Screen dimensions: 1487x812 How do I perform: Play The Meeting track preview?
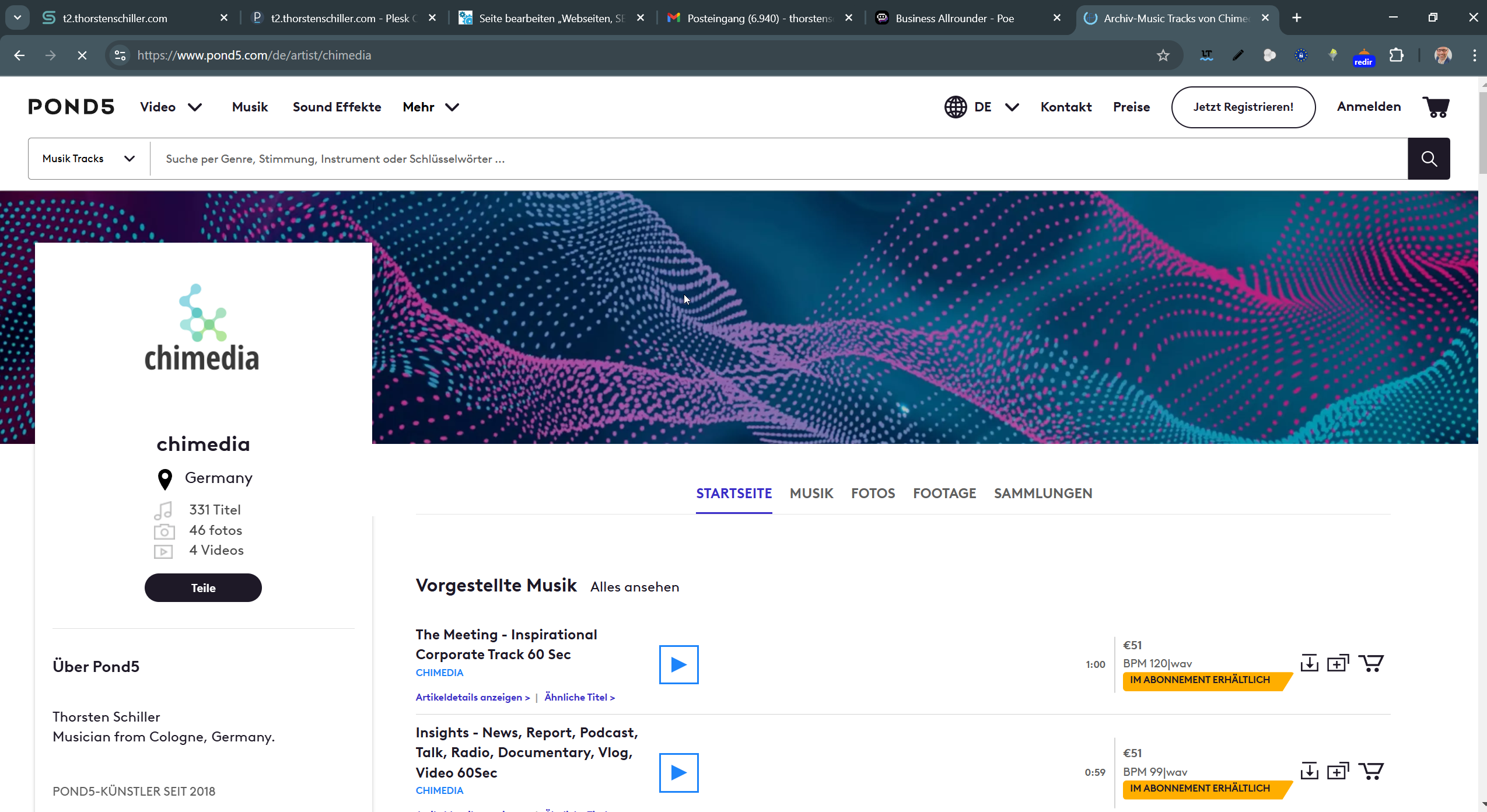pyautogui.click(x=678, y=664)
